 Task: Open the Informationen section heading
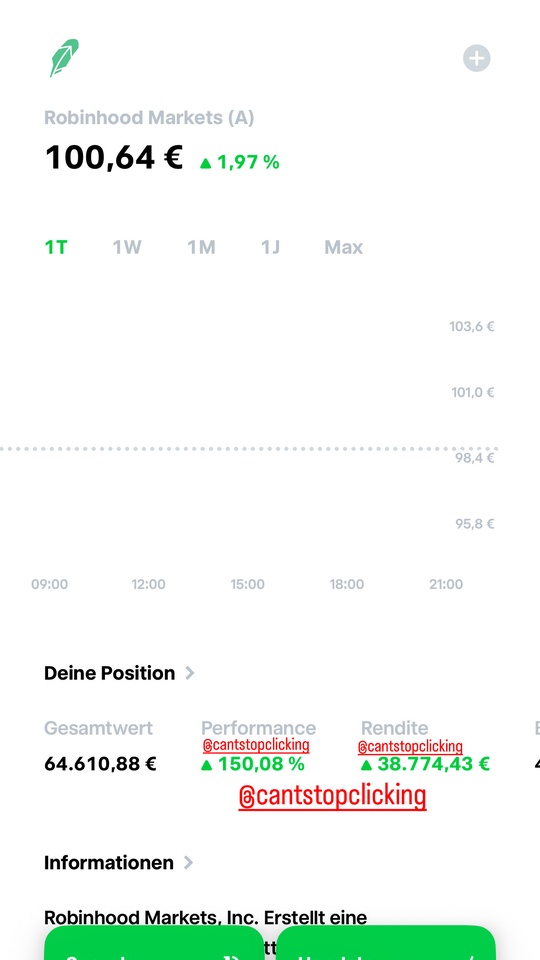click(x=109, y=863)
